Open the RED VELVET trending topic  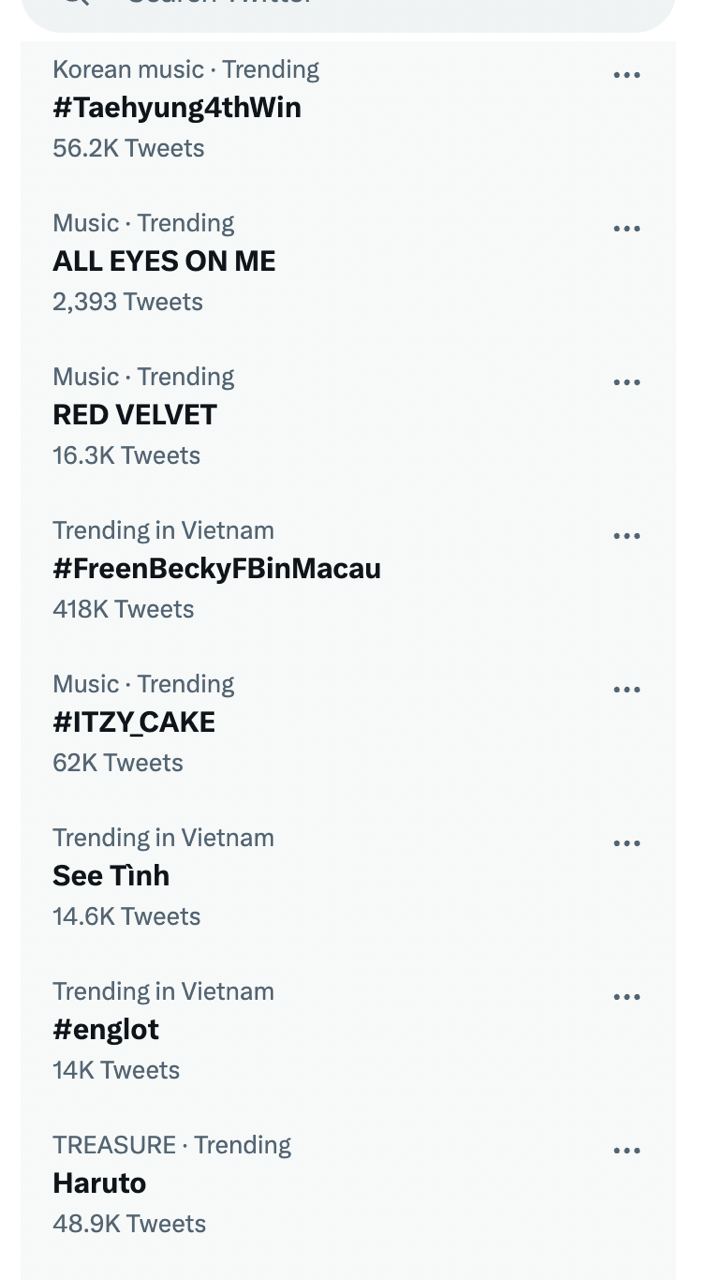(135, 415)
